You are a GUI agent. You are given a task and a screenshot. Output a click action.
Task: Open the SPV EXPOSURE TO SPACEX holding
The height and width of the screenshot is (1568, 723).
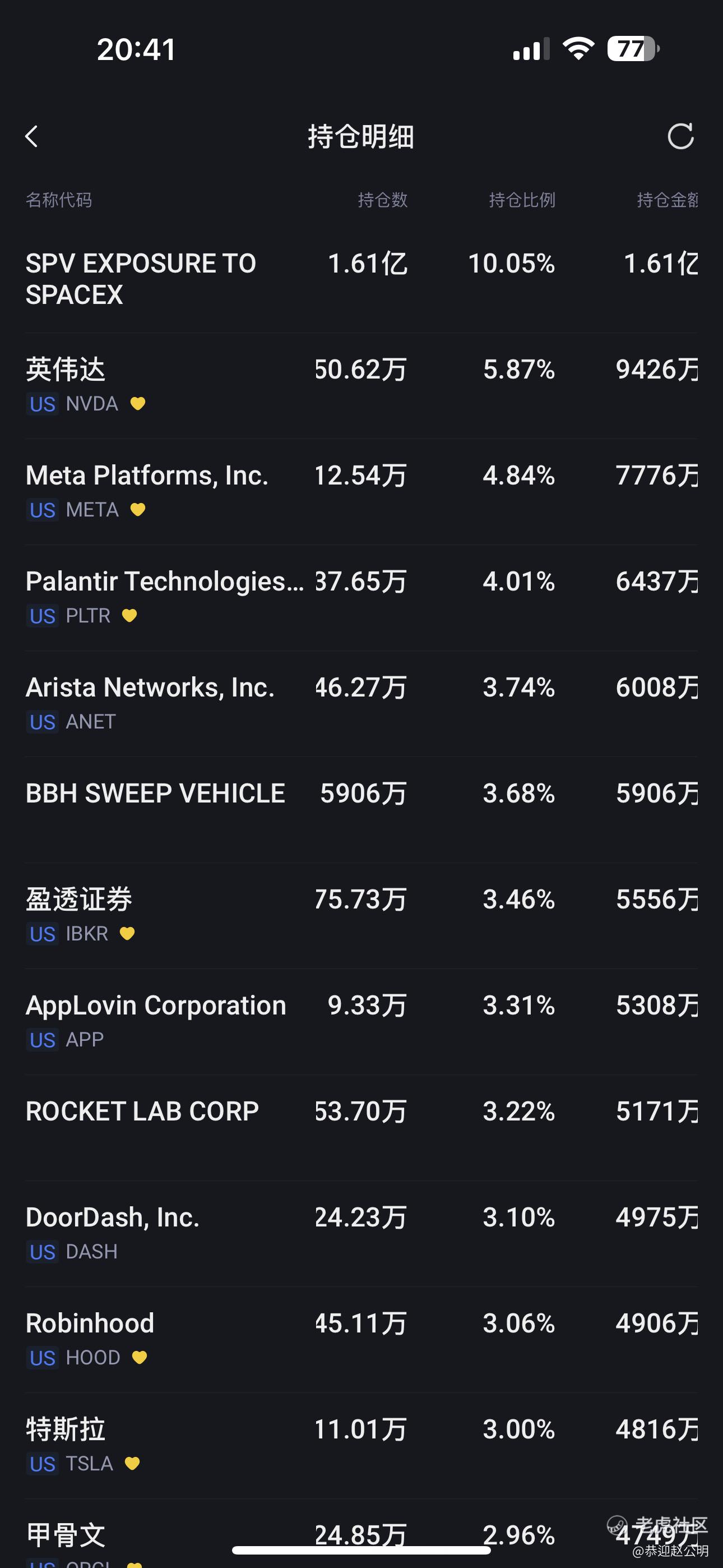click(x=141, y=279)
